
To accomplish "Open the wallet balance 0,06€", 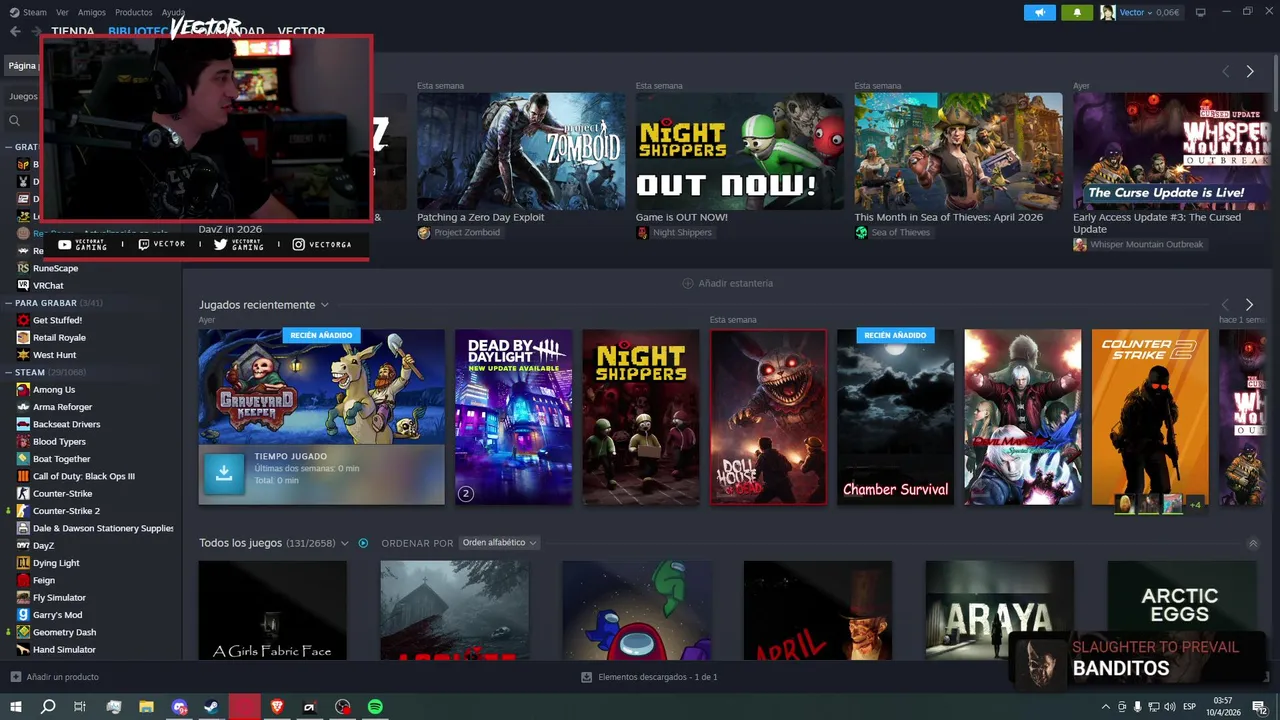I will (x=1167, y=12).
